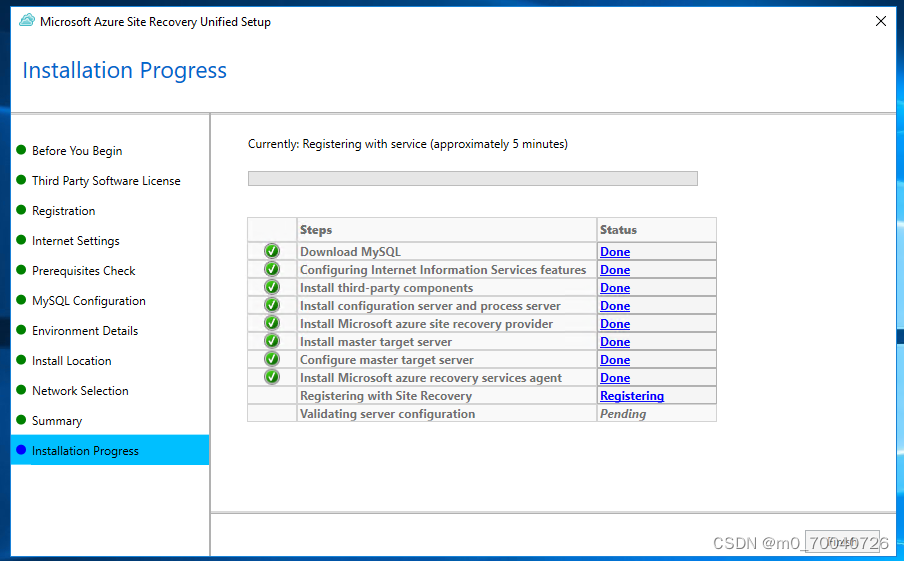Go to the Network Selection step
Screen dimensions: 904x561
[80, 390]
